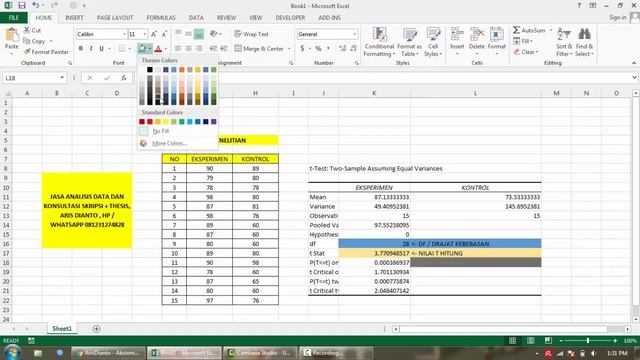
Task: Toggle Bold formatting
Action: pyautogui.click(x=81, y=49)
